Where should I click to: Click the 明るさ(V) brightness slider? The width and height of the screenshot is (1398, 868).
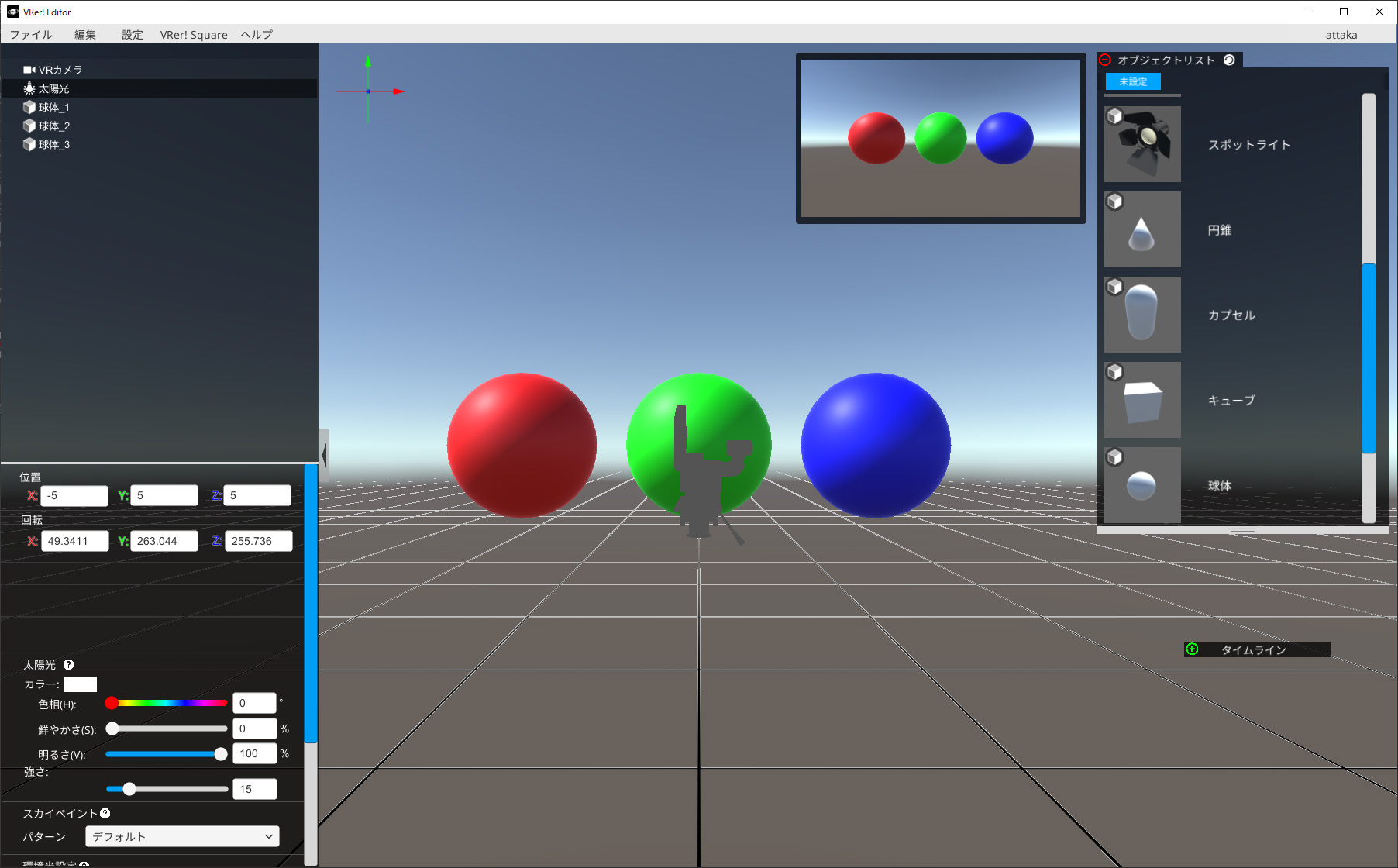167,754
